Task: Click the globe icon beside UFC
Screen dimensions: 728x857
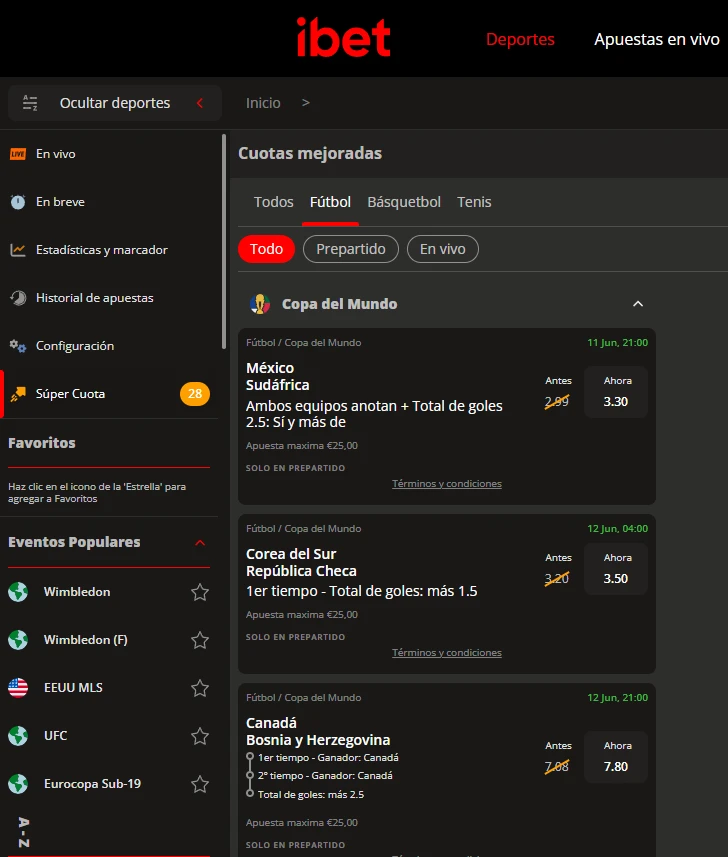Action: coord(18,736)
